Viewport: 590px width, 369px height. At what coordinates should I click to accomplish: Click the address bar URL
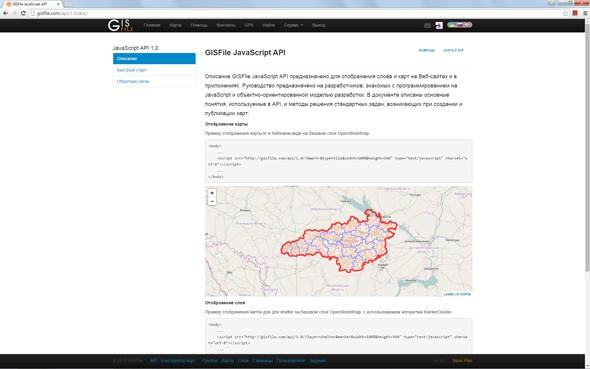(62, 13)
